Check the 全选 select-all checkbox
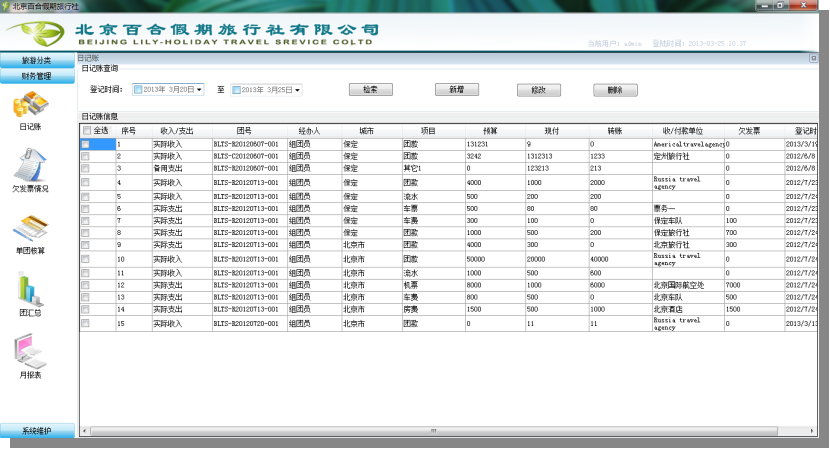 87,130
